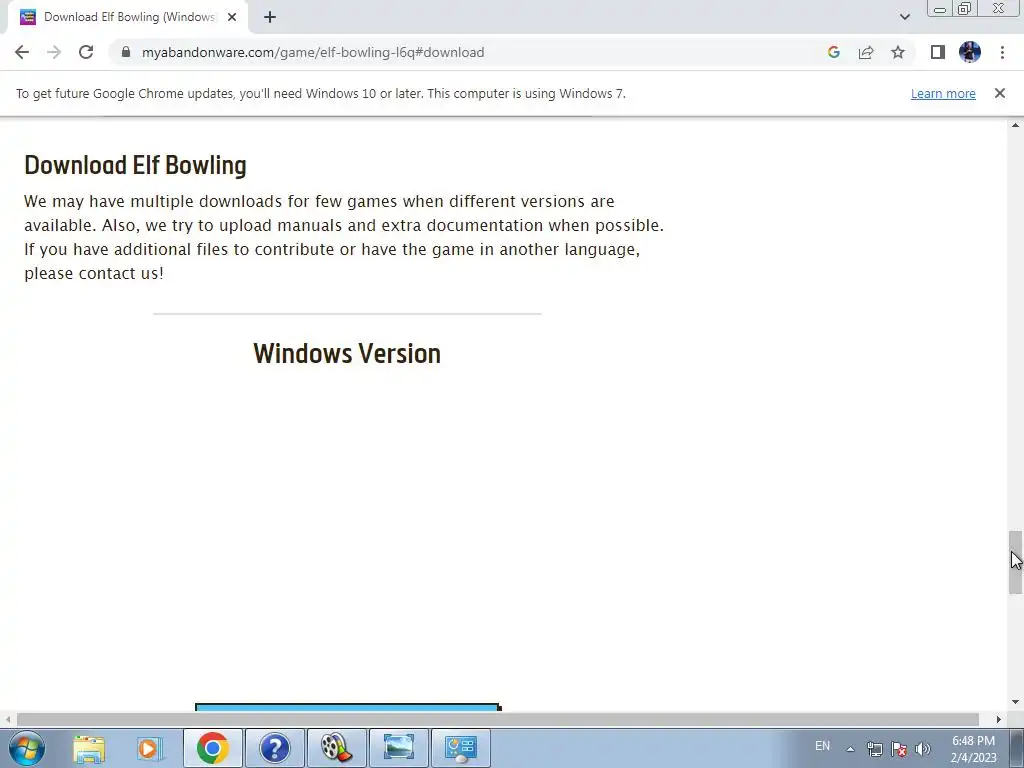The height and width of the screenshot is (768, 1024).
Task: Select the Download Elf Bowling tab
Action: coord(129,18)
